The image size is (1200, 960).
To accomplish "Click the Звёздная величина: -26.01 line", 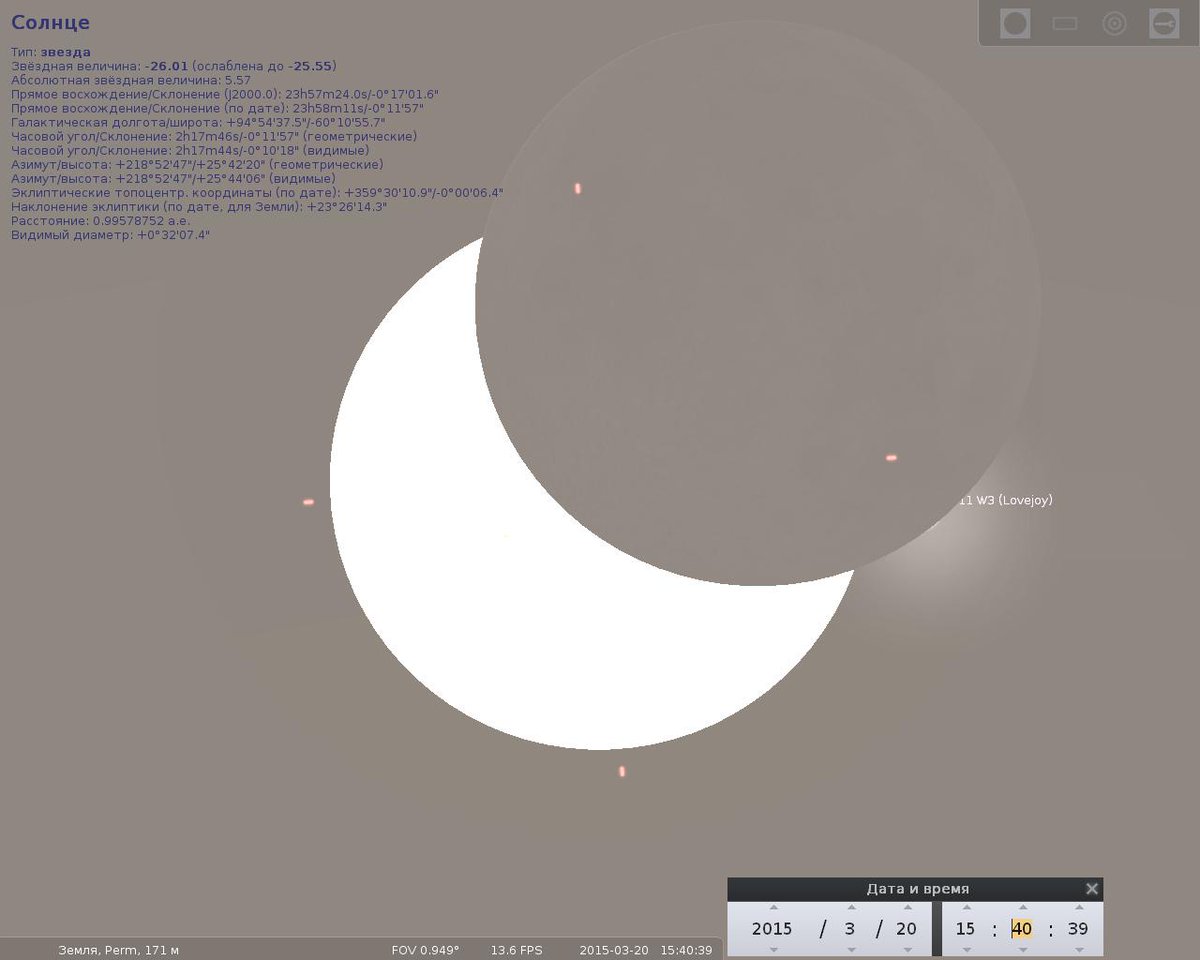I will (x=174, y=65).
